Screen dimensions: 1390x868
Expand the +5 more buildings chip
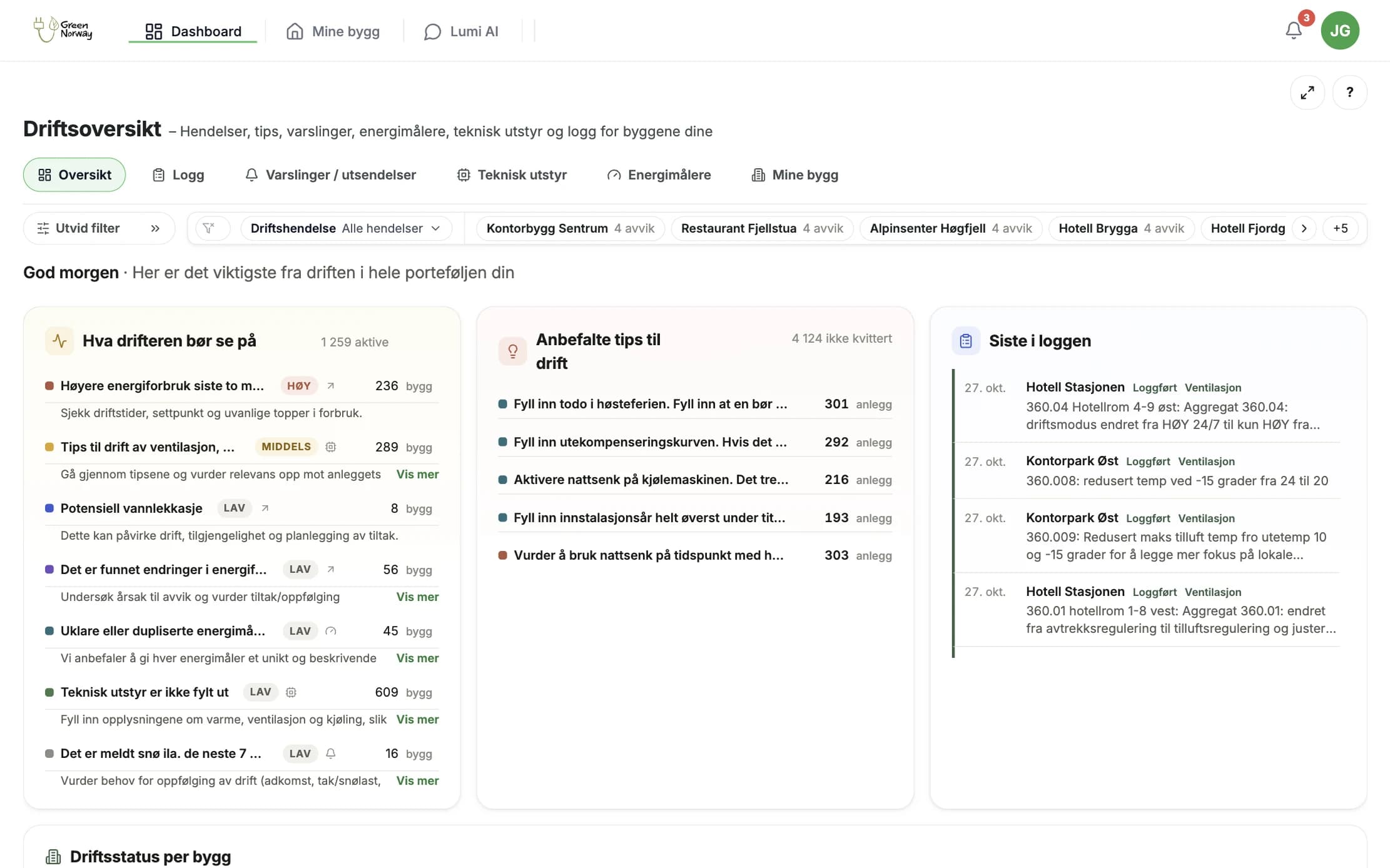(x=1340, y=228)
